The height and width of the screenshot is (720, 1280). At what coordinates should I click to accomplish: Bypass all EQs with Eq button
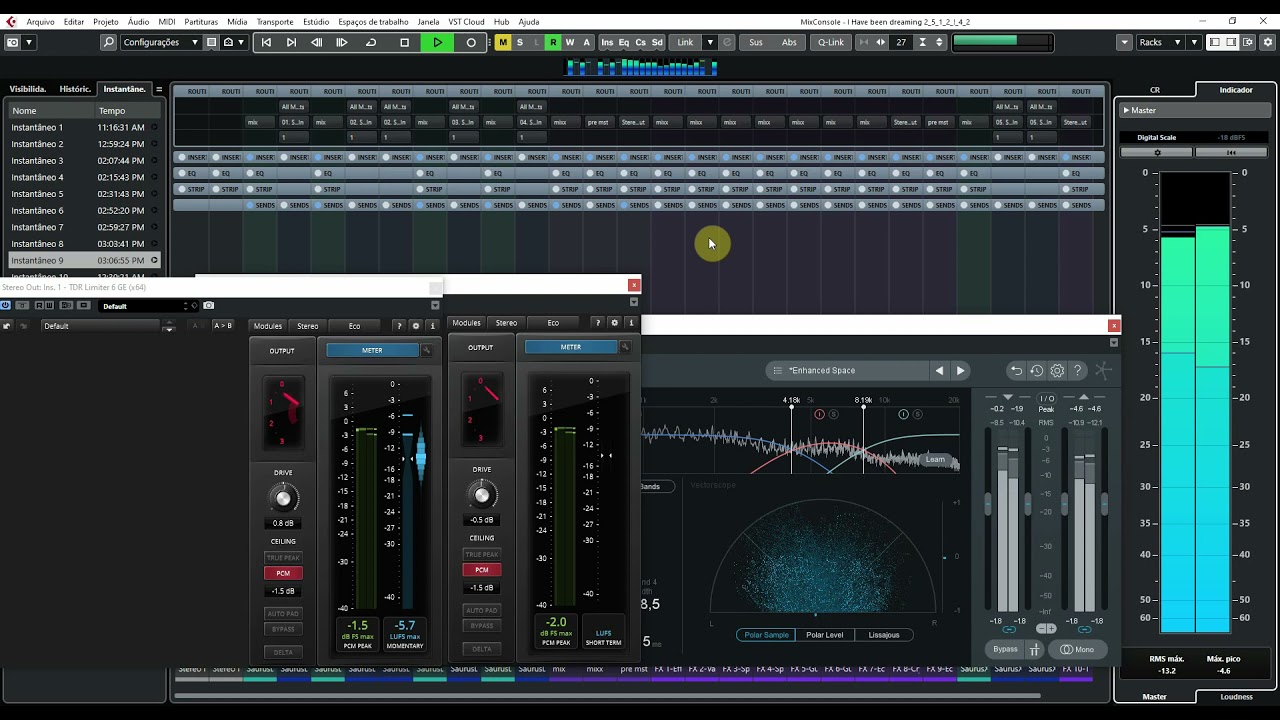(624, 42)
